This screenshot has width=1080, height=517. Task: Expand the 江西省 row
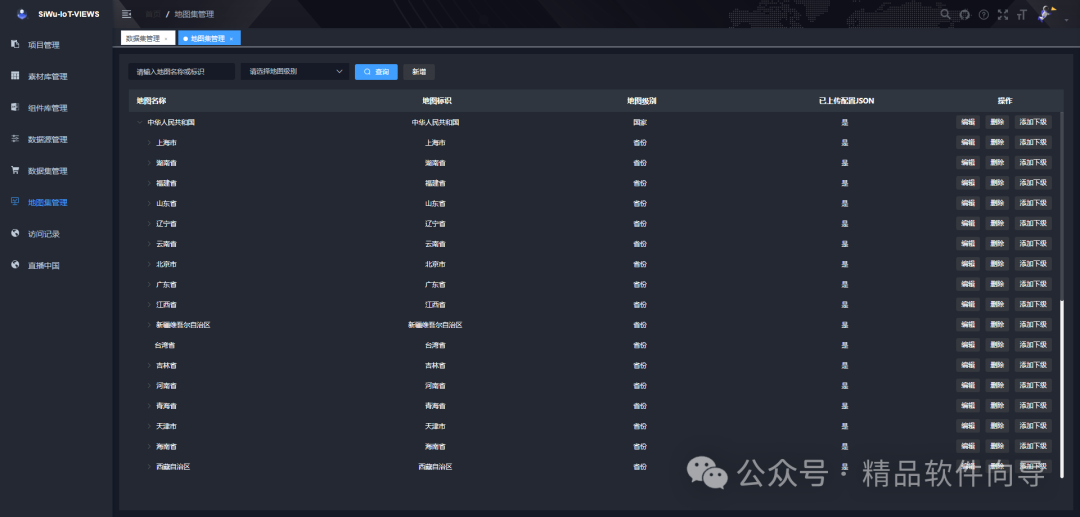[x=149, y=304]
